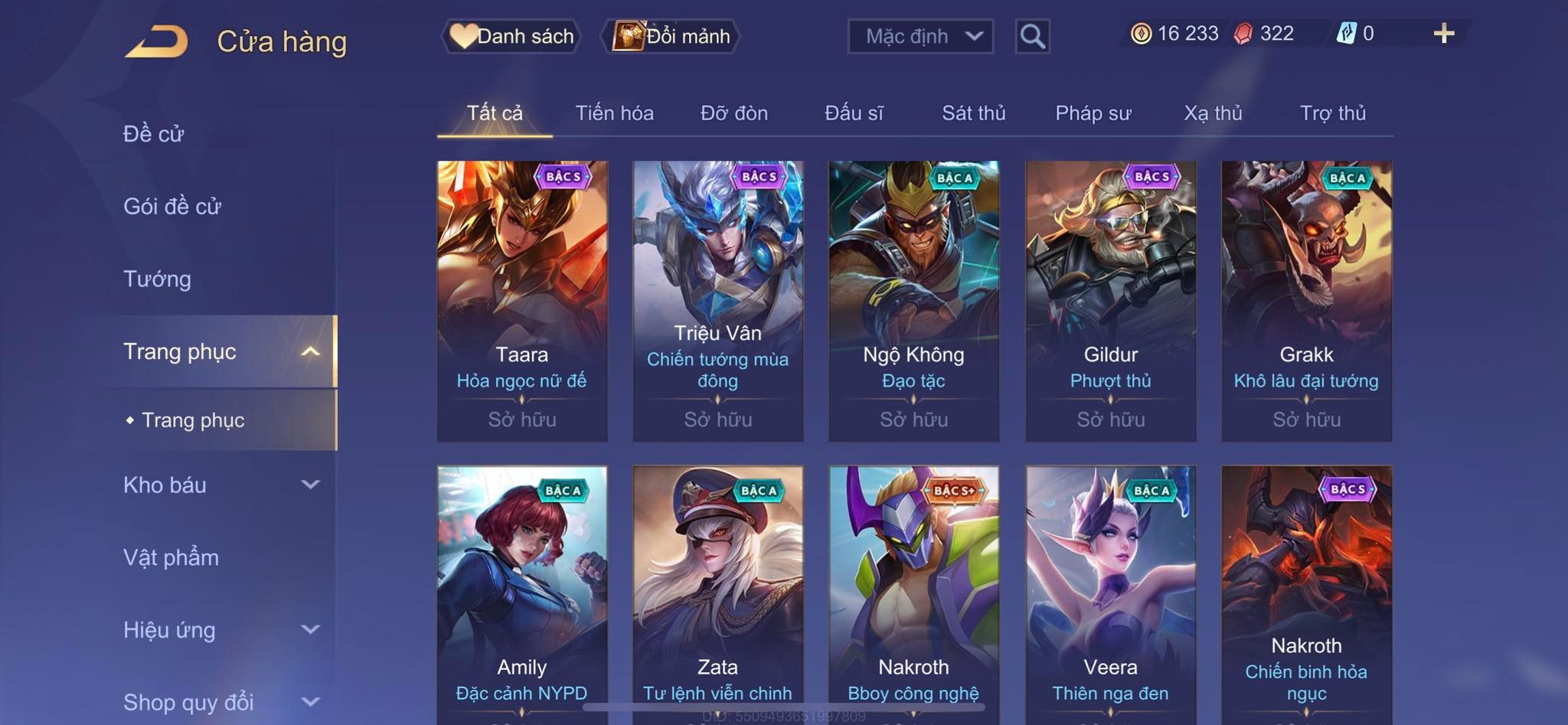
Task: Tap the plus icon to add currency
Action: 1444,33
